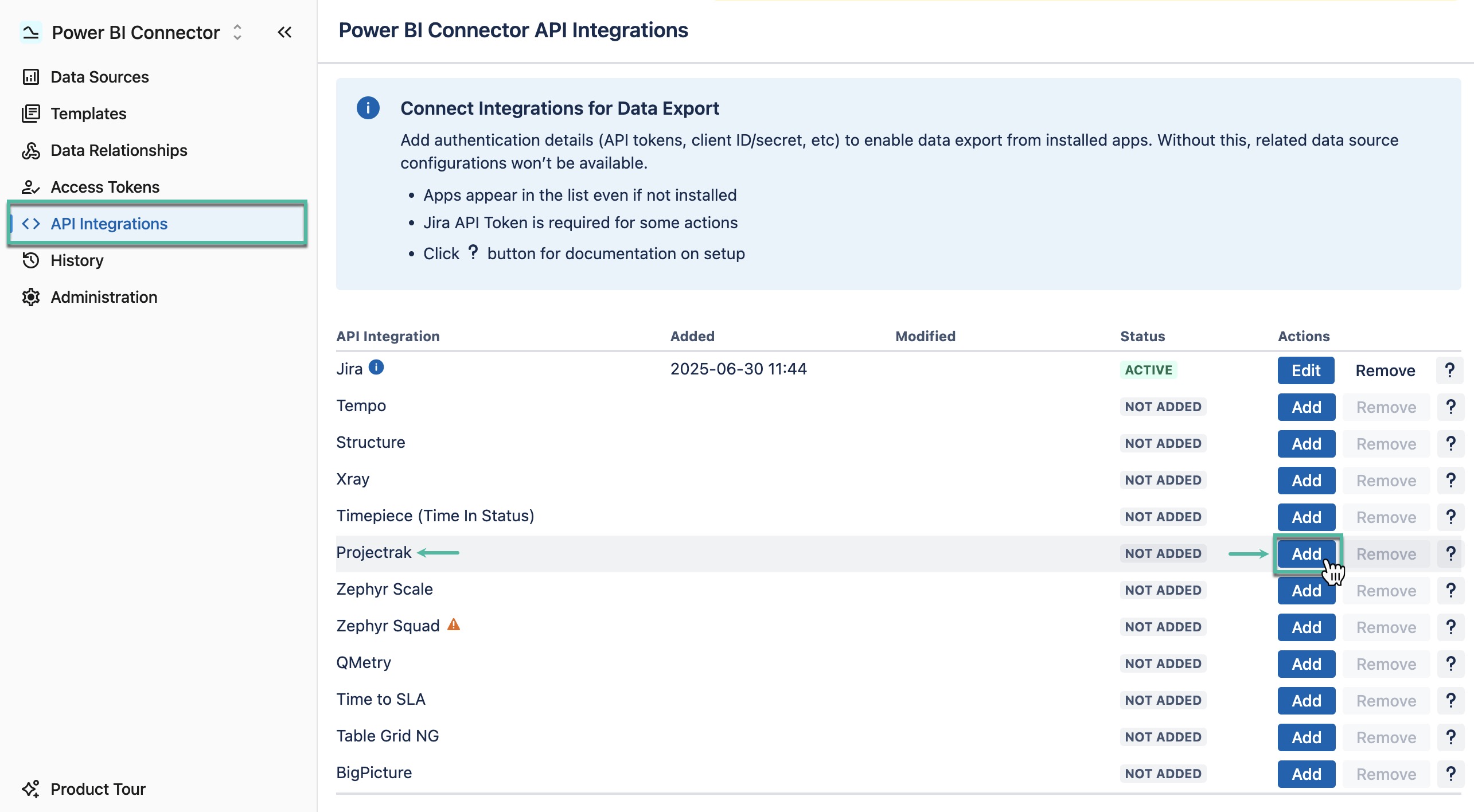Screen dimensions: 1474x812
Task: Open Data Sources from the navigation menu
Action: (x=99, y=76)
